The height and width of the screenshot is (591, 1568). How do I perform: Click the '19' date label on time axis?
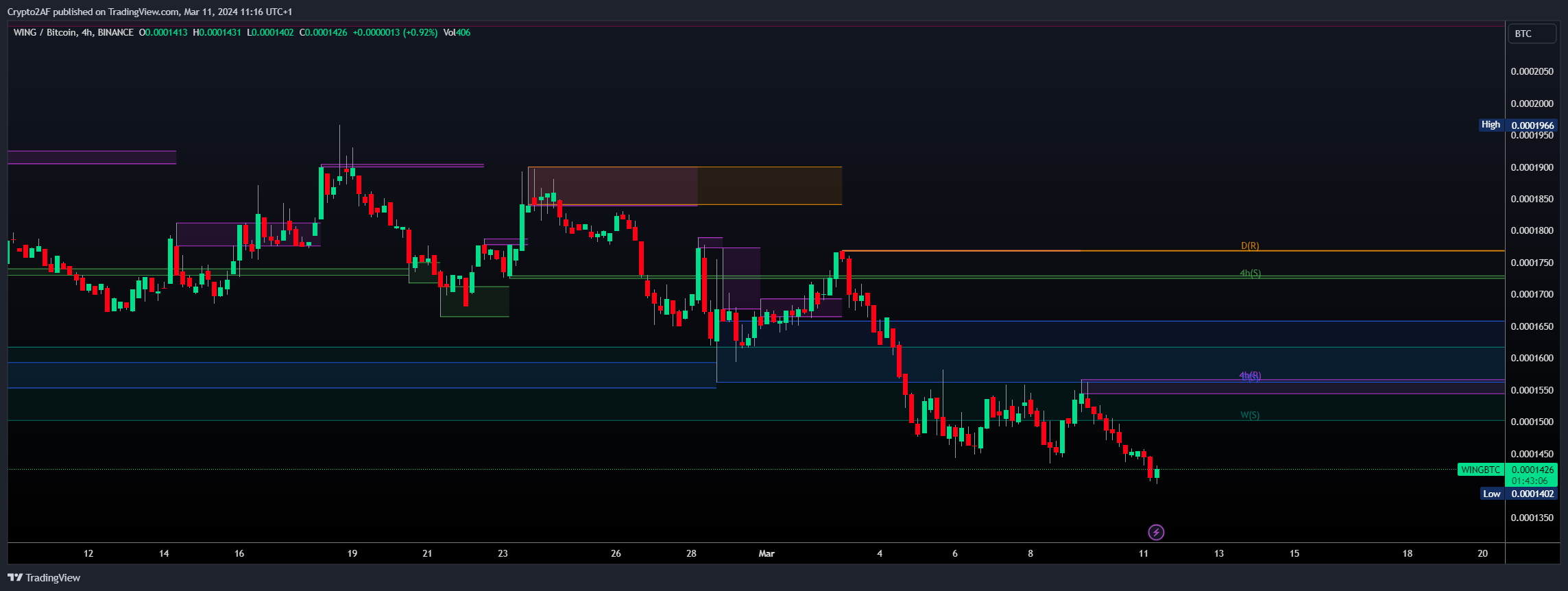tap(352, 553)
